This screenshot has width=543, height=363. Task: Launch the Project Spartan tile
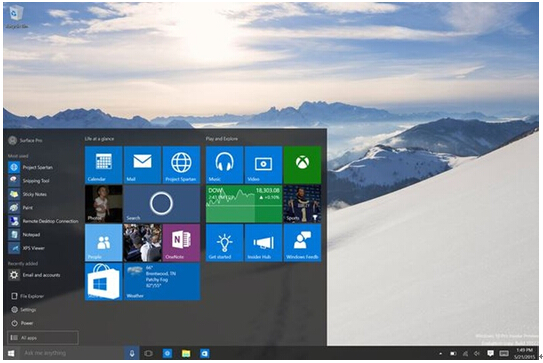pyautogui.click(x=181, y=165)
